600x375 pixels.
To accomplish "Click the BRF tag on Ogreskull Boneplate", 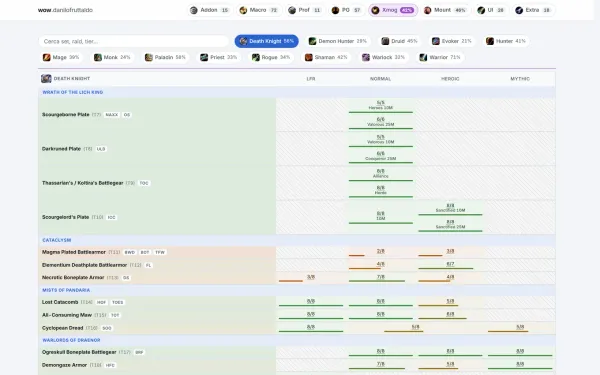I will 139,352.
